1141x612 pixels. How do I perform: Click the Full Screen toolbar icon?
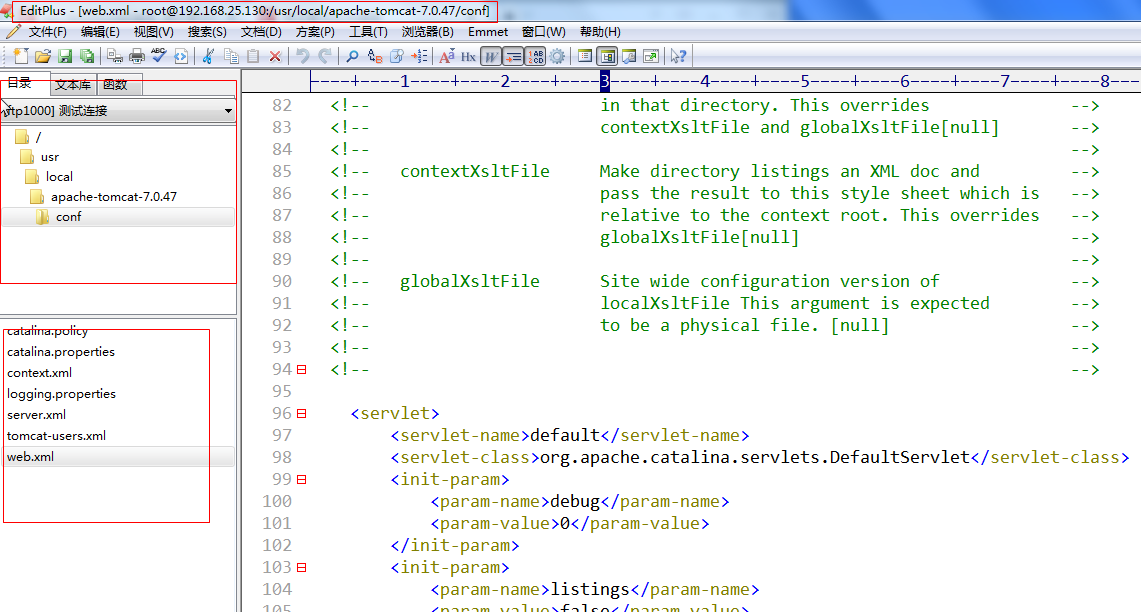[651, 56]
